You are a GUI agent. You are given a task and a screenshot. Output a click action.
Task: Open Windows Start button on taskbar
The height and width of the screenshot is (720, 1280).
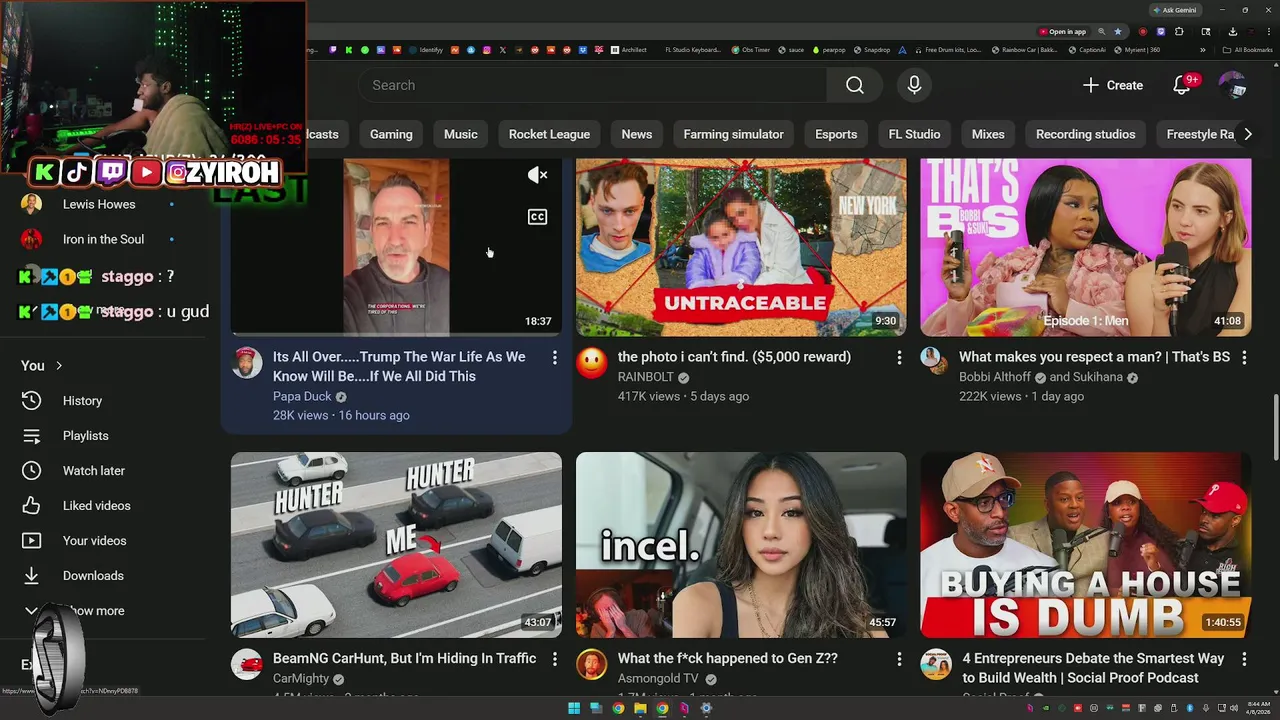[574, 708]
